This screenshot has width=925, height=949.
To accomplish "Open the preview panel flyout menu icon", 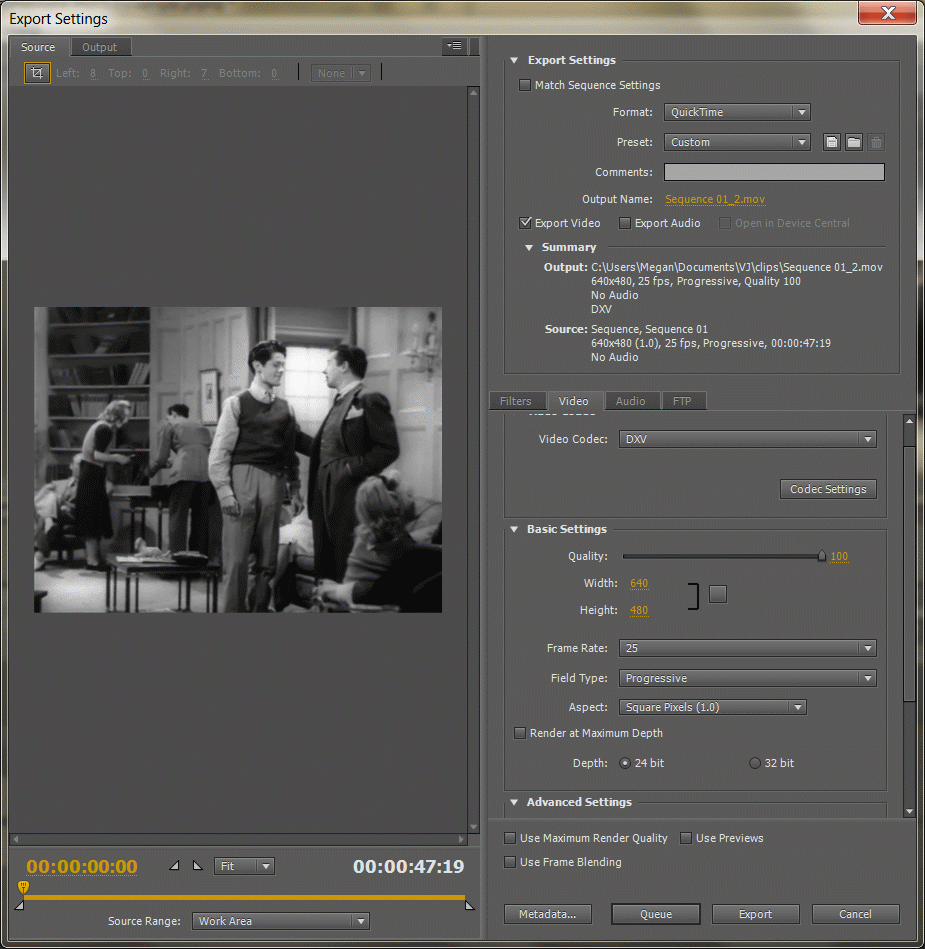I will coord(454,46).
